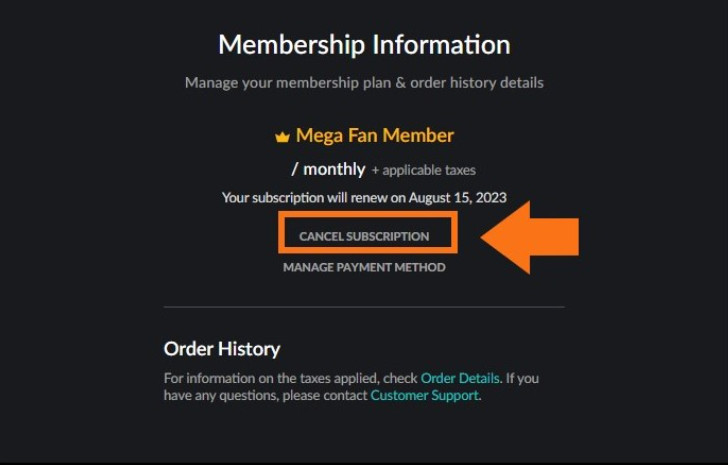Open the Order Details link
The width and height of the screenshot is (728, 465).
(460, 378)
